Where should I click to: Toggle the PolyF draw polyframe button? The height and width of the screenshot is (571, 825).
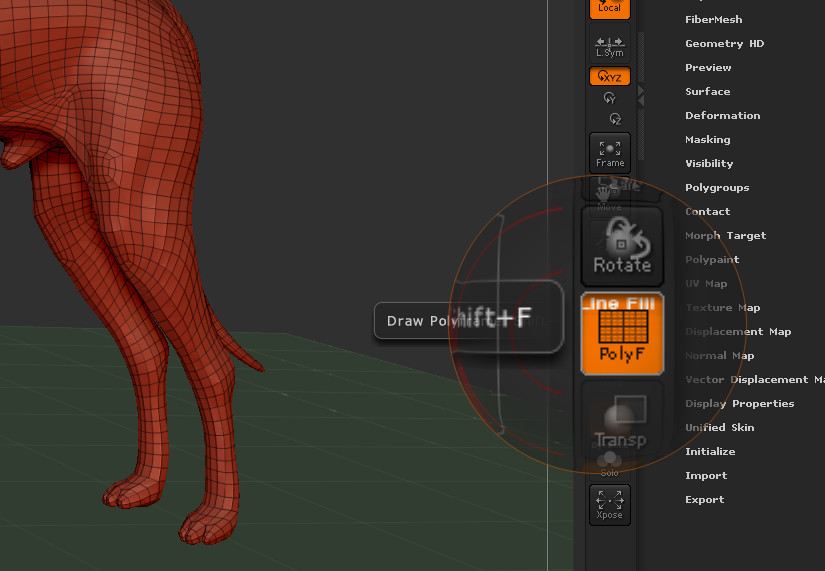[621, 332]
